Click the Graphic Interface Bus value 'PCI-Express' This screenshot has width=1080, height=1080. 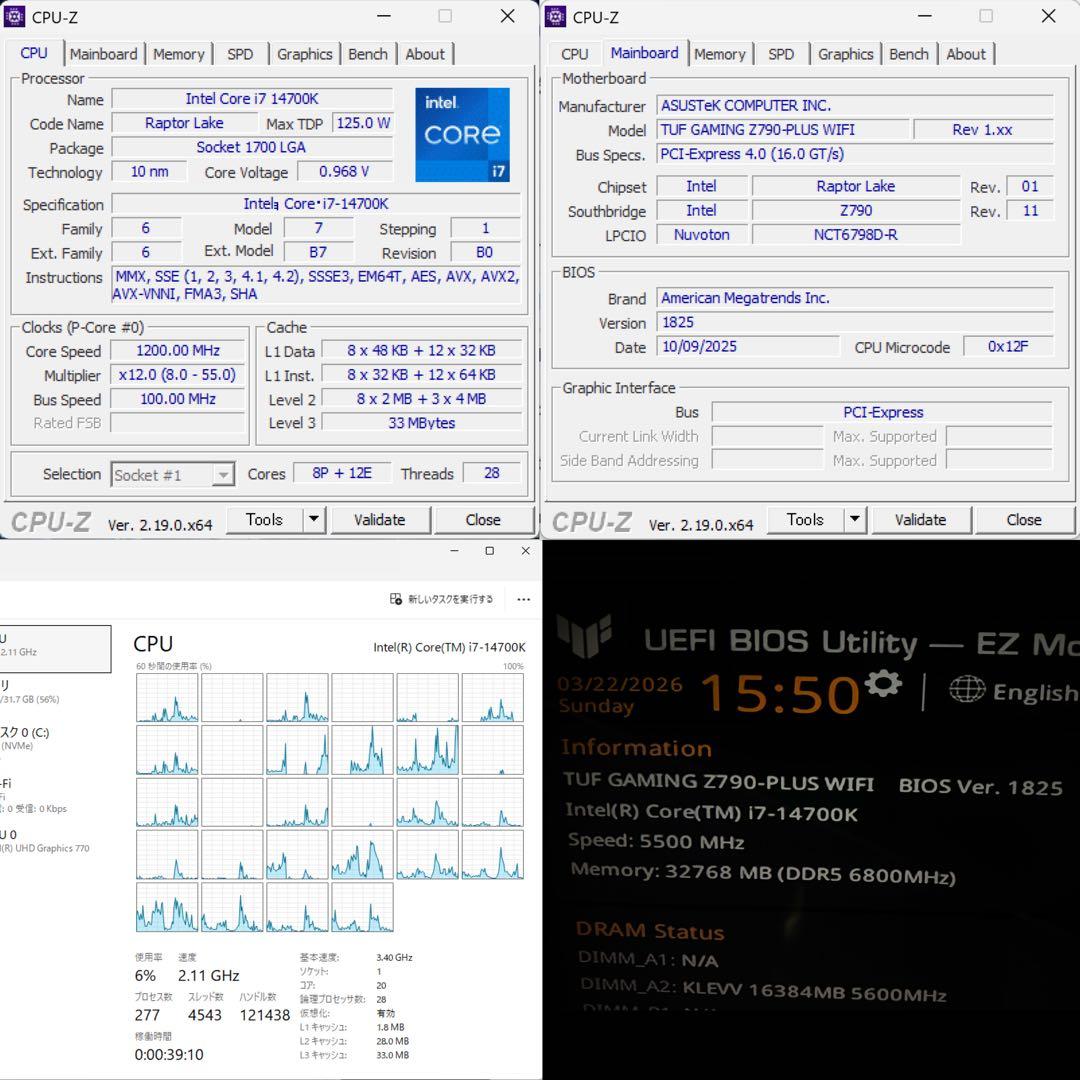click(x=882, y=413)
